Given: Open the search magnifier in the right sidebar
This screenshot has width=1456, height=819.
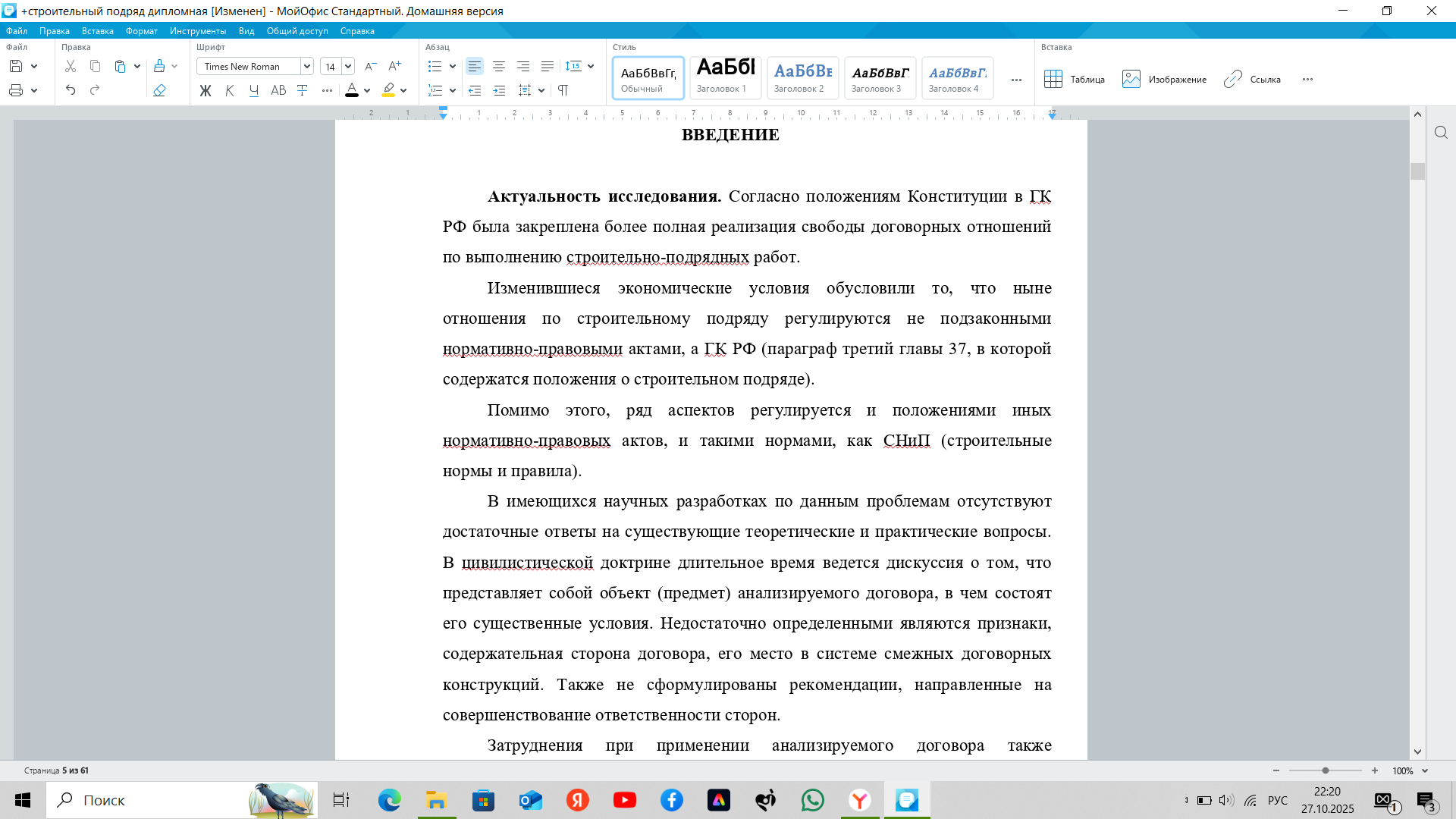Looking at the screenshot, I should coord(1441,133).
